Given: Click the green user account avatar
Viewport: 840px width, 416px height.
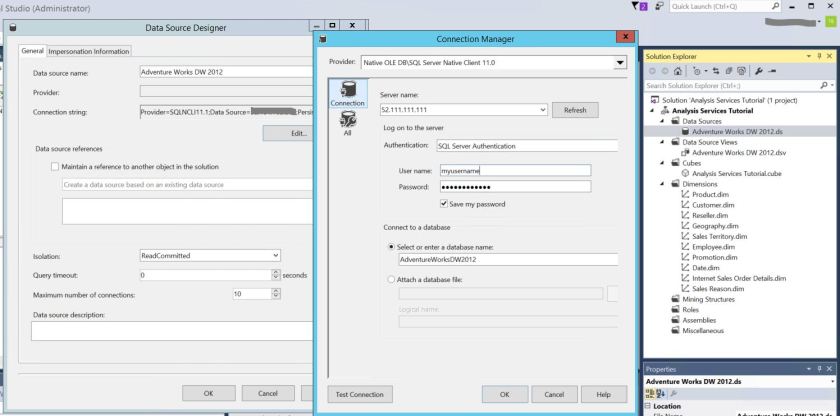Looking at the screenshot, I should tap(831, 21).
